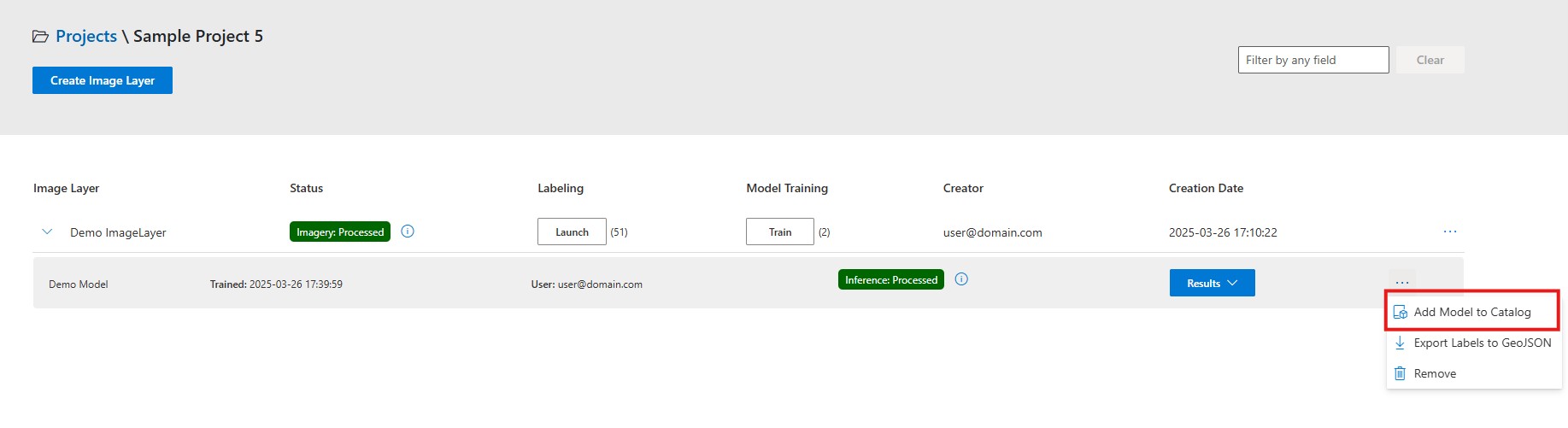Screen dimensions: 1568x428
Task: Click the Demo Model name
Action: point(79,284)
